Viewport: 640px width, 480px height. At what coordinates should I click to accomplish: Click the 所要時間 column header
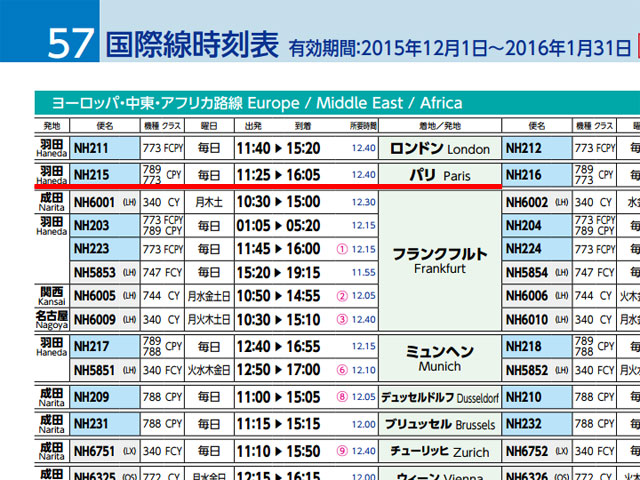[363, 126]
